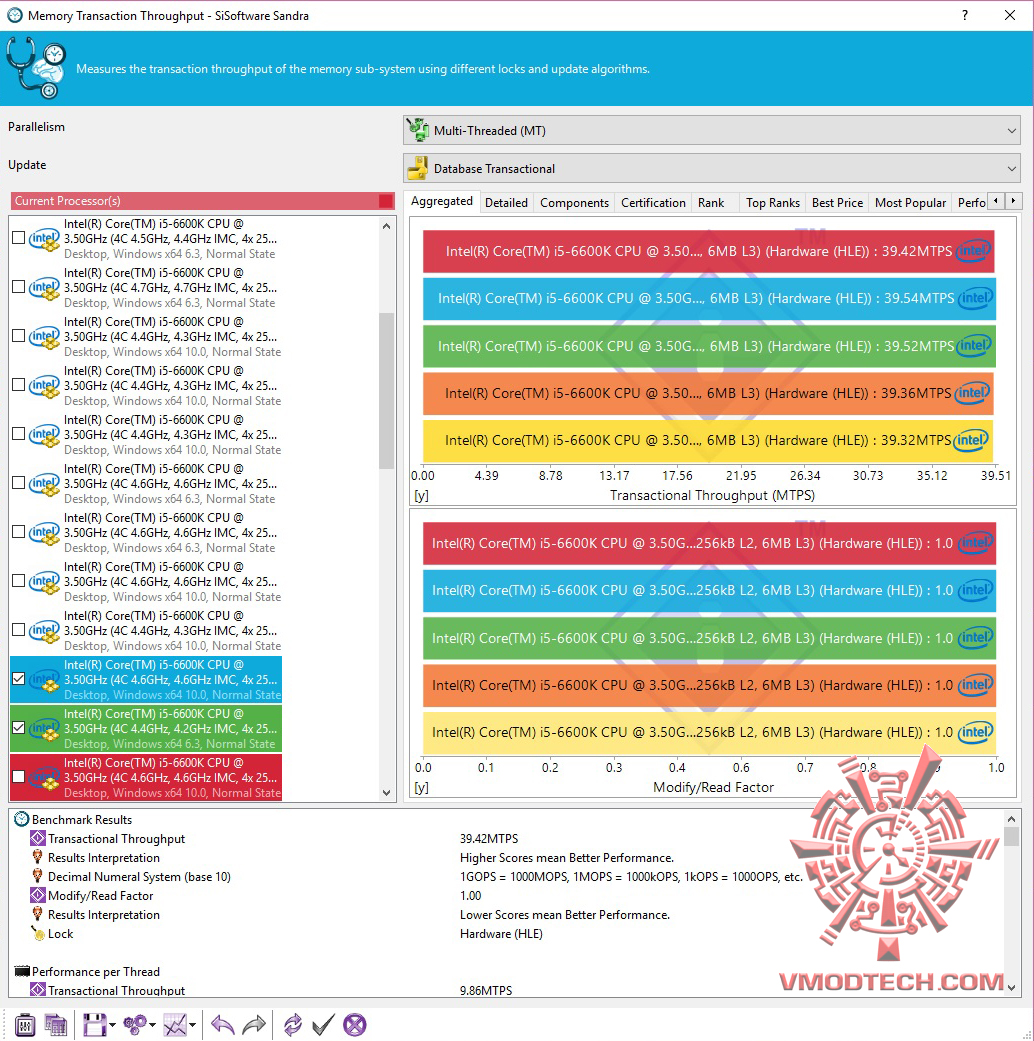Click the red color swatch in Current Processor(s)
Image resolution: width=1034 pixels, height=1041 pixels.
pos(386,200)
